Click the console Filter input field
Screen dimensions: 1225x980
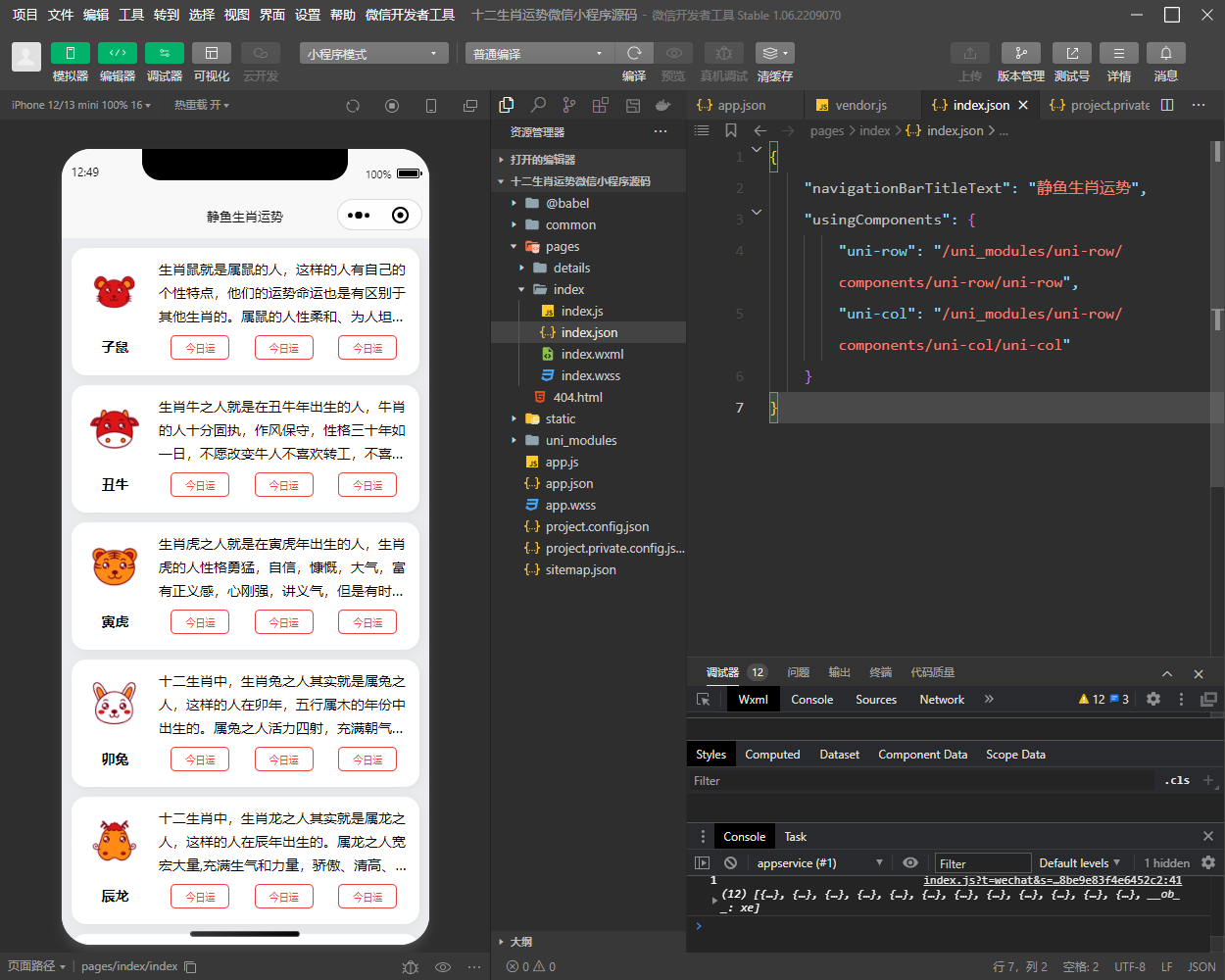tap(982, 863)
